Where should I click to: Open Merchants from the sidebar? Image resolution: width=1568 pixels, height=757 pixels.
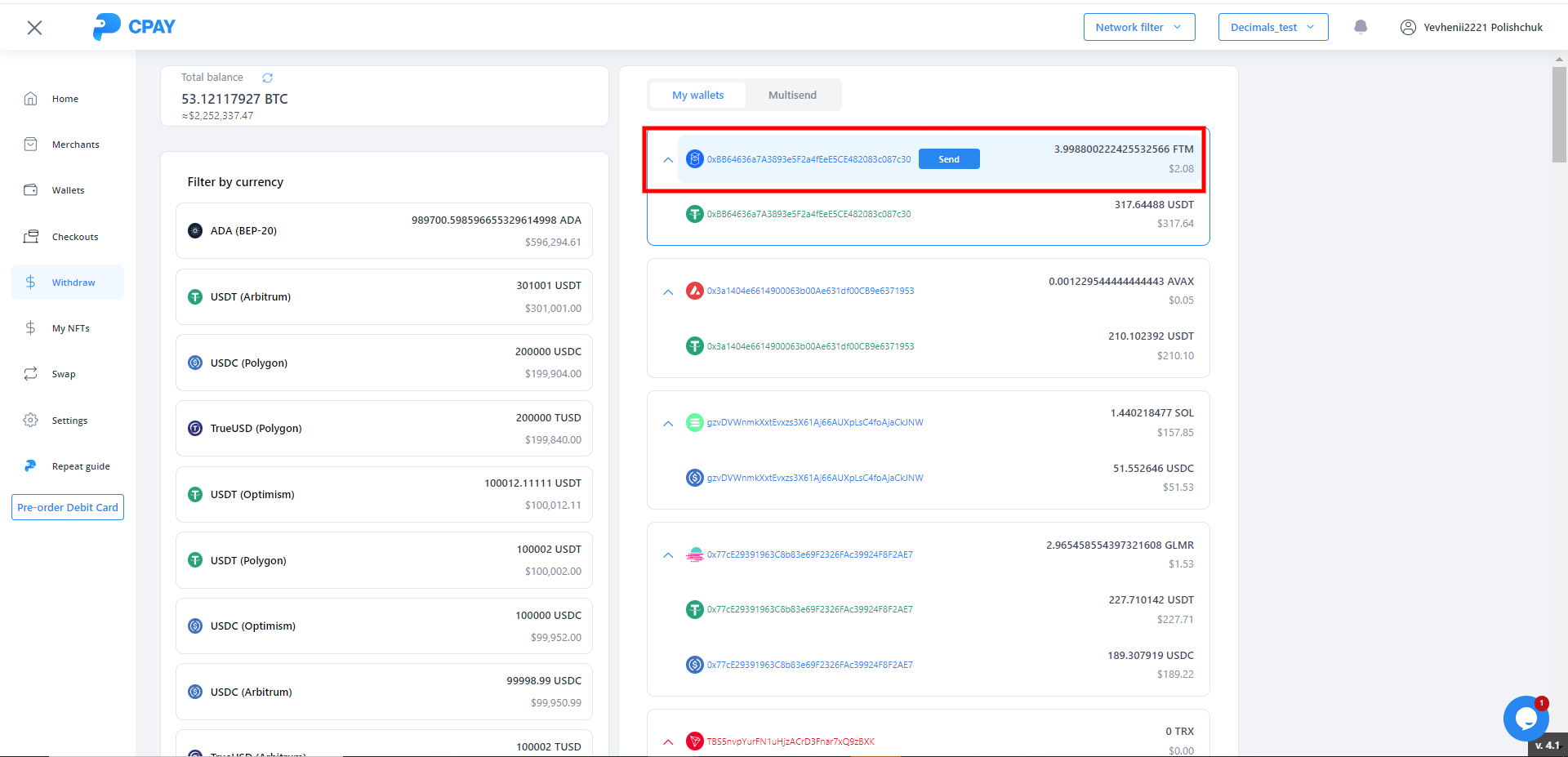coord(75,145)
